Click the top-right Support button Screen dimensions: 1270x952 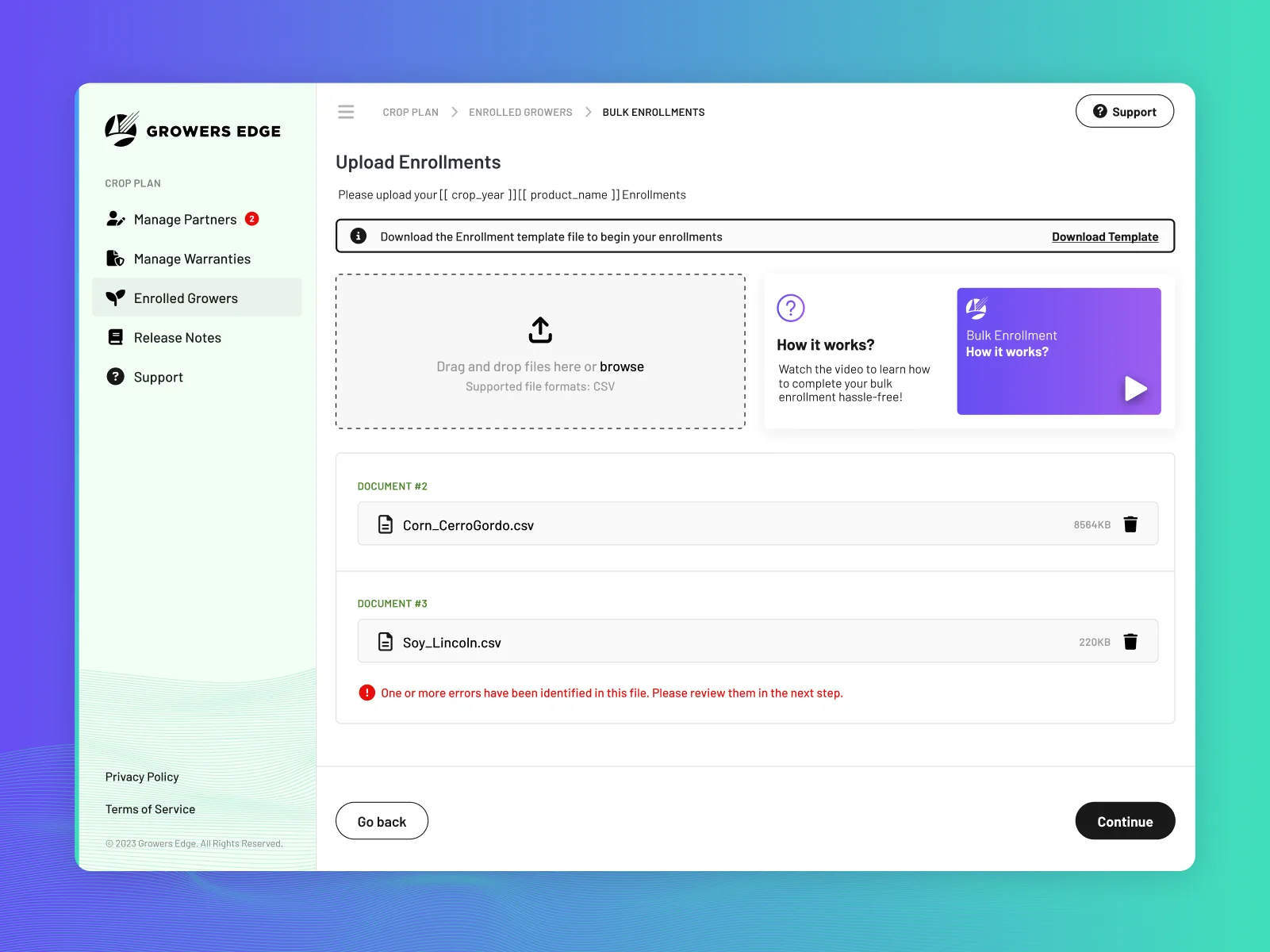pos(1124,112)
